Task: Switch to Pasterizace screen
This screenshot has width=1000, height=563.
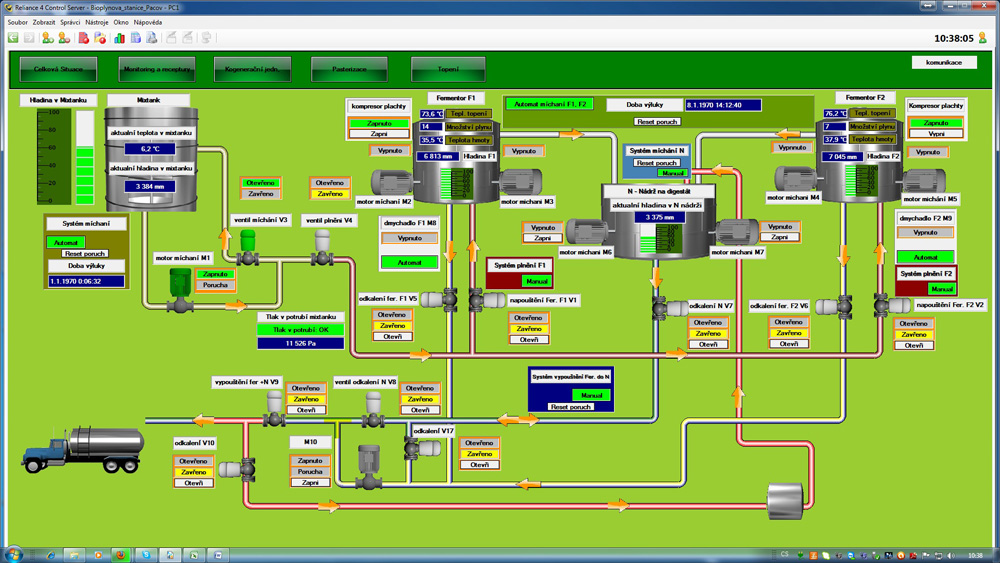Action: [349, 69]
